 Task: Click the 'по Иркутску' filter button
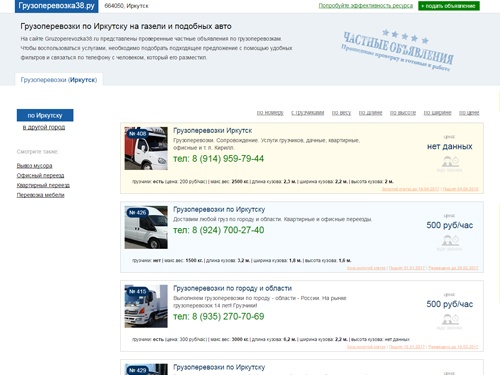click(x=45, y=115)
